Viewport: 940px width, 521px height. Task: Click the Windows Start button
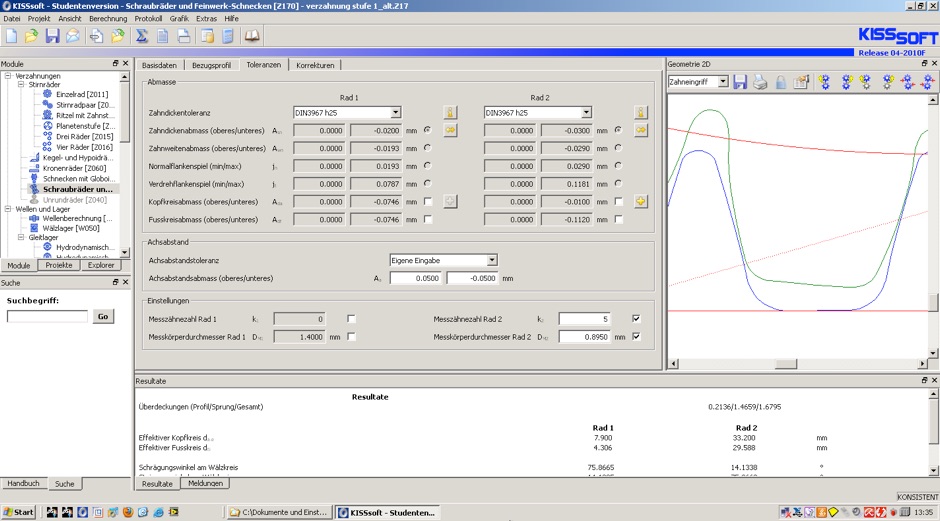(19, 512)
